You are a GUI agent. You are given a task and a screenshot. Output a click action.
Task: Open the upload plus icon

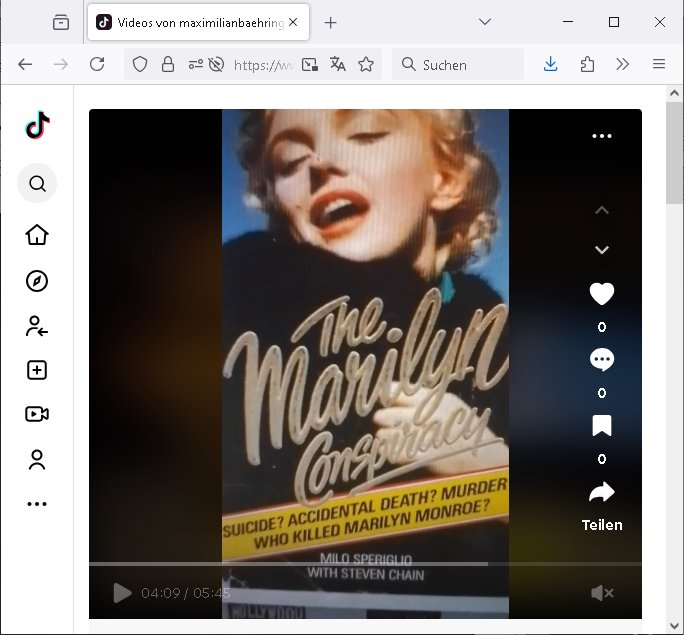[x=37, y=370]
